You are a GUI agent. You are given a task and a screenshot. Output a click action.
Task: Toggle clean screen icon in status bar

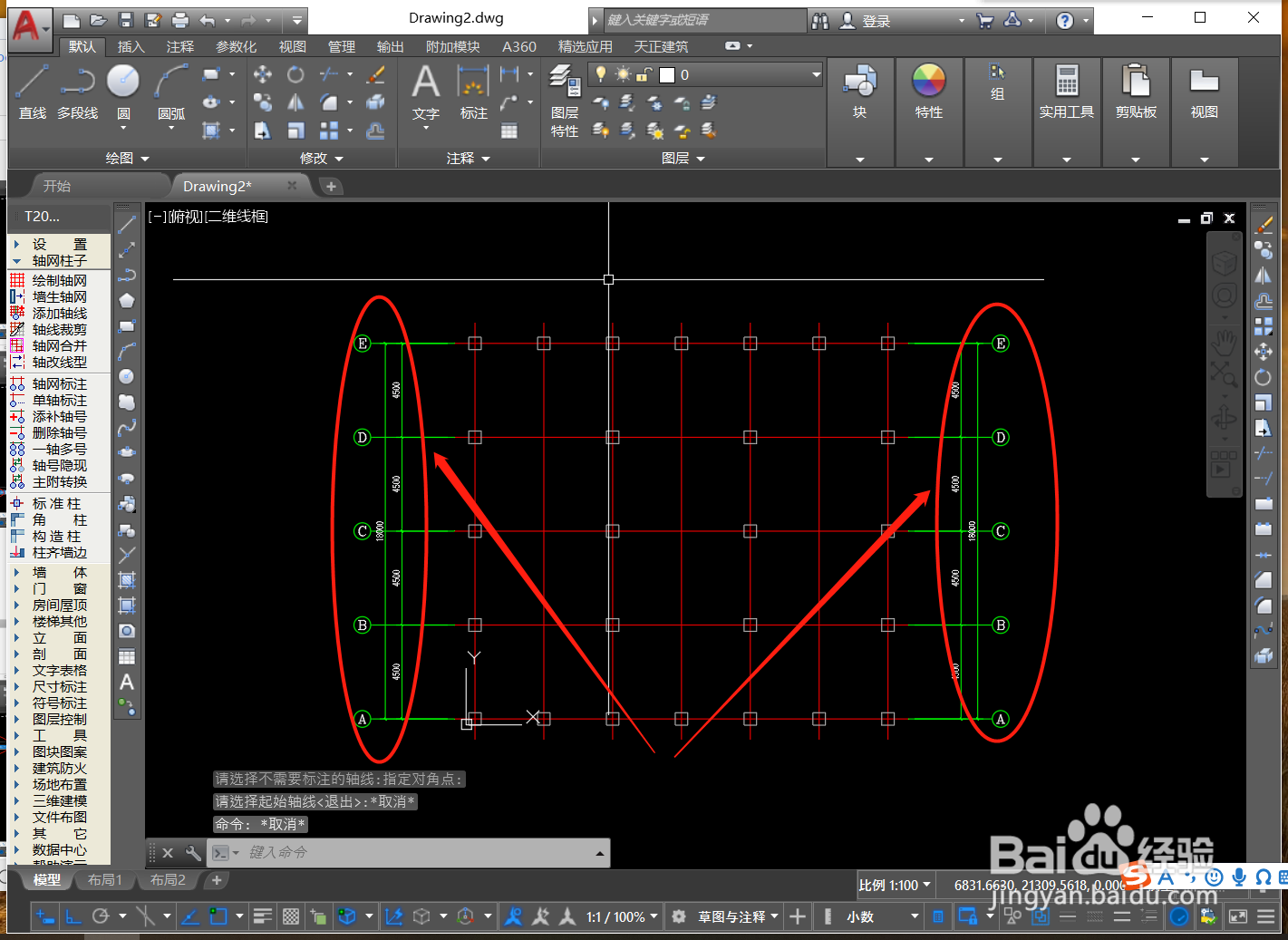point(1238,917)
